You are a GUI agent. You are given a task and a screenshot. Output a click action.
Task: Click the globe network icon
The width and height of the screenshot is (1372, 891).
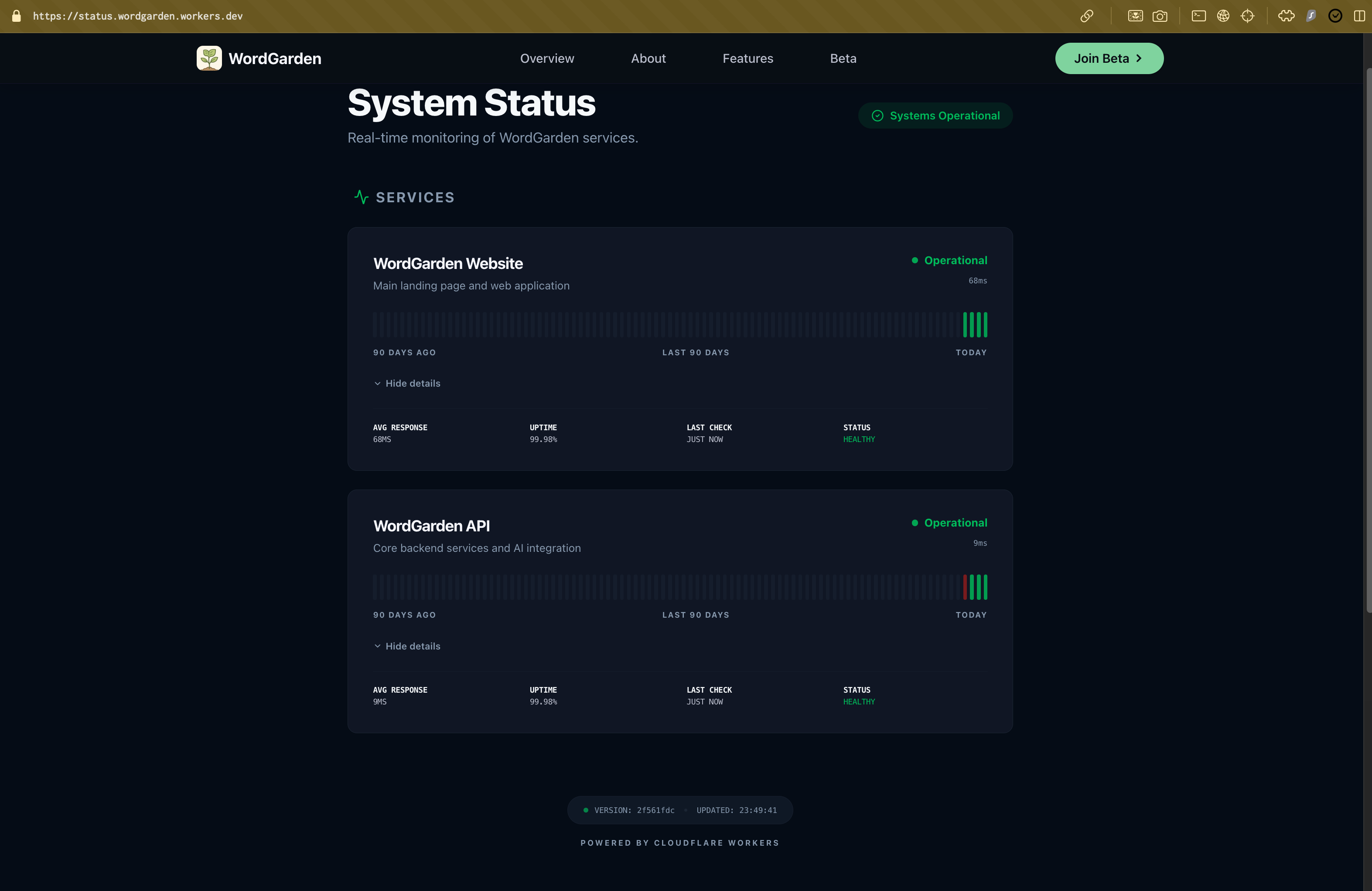pos(1223,16)
